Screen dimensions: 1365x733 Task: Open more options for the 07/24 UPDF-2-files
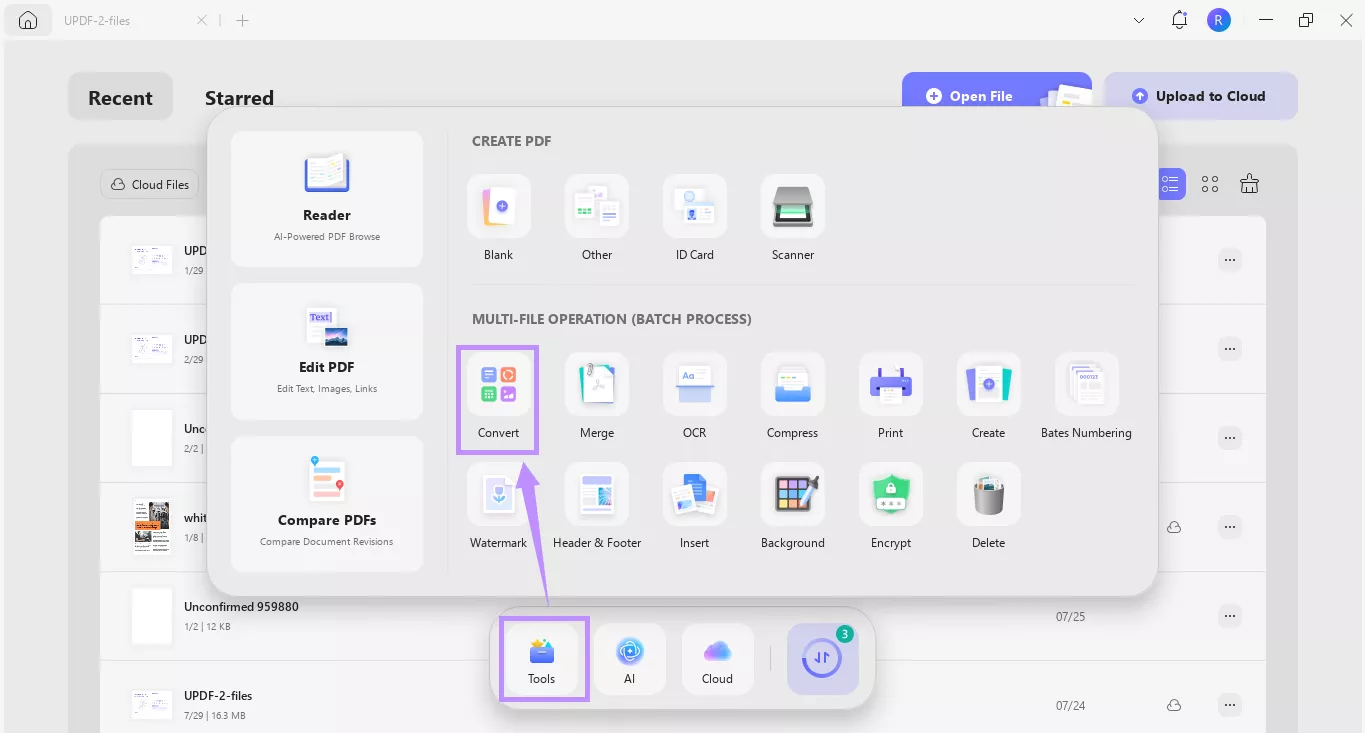(x=1230, y=705)
